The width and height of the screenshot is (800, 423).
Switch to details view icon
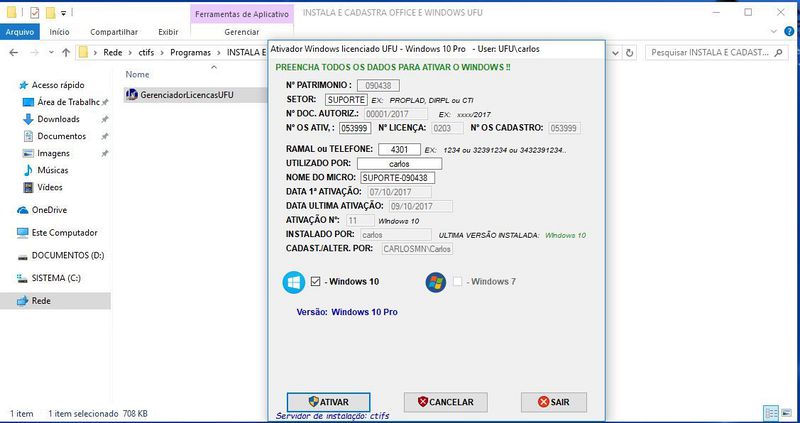[771, 413]
